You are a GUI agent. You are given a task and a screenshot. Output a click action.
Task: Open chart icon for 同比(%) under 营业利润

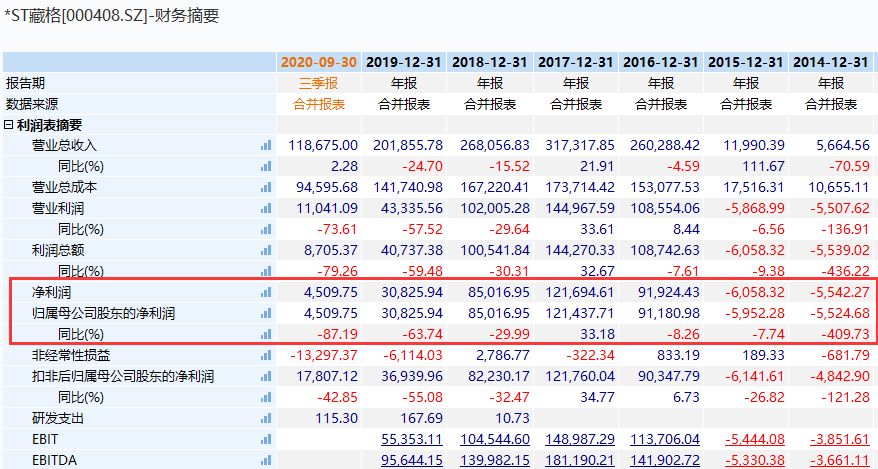266,229
